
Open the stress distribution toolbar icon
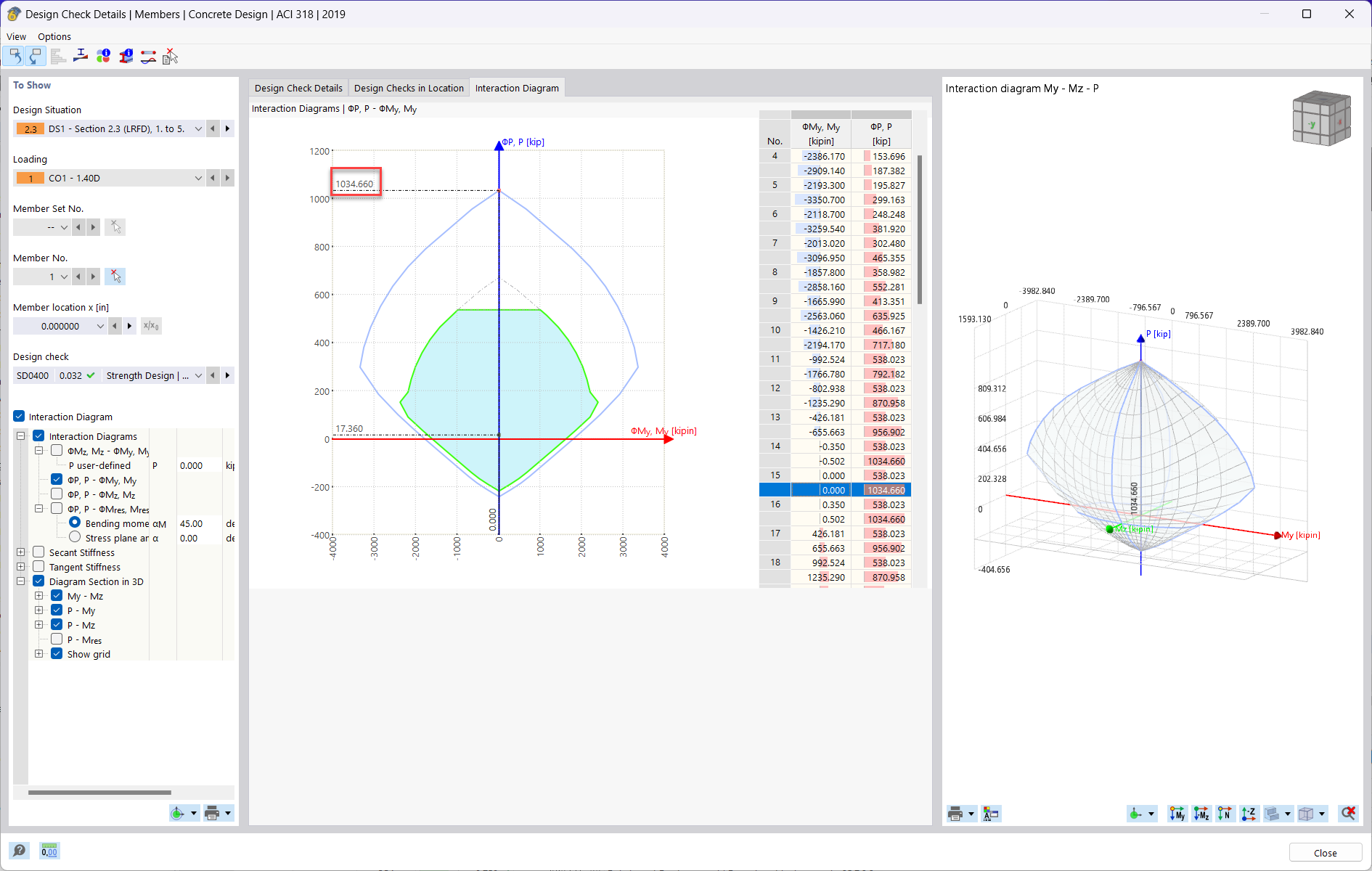coord(81,56)
